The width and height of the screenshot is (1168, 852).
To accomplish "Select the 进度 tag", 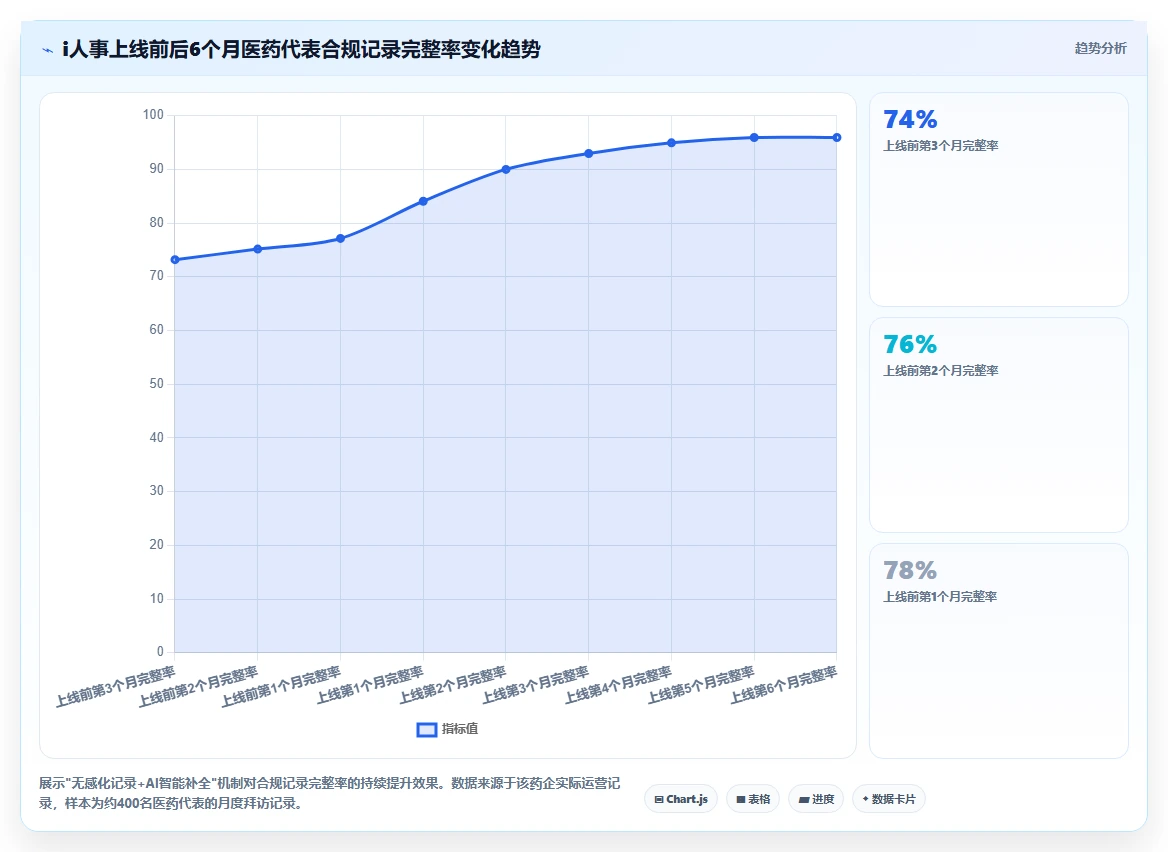I will click(x=816, y=799).
